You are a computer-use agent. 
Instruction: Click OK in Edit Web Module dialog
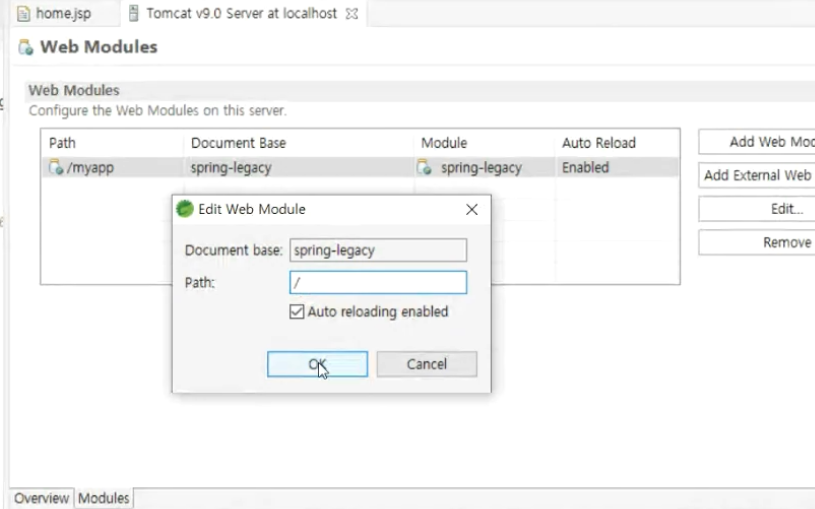(317, 364)
